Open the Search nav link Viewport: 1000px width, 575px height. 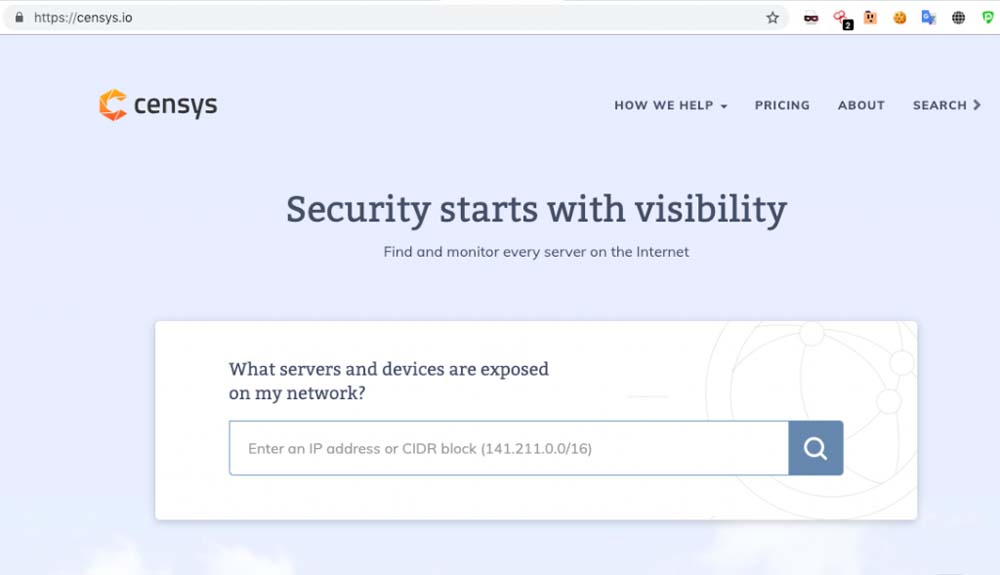(939, 105)
